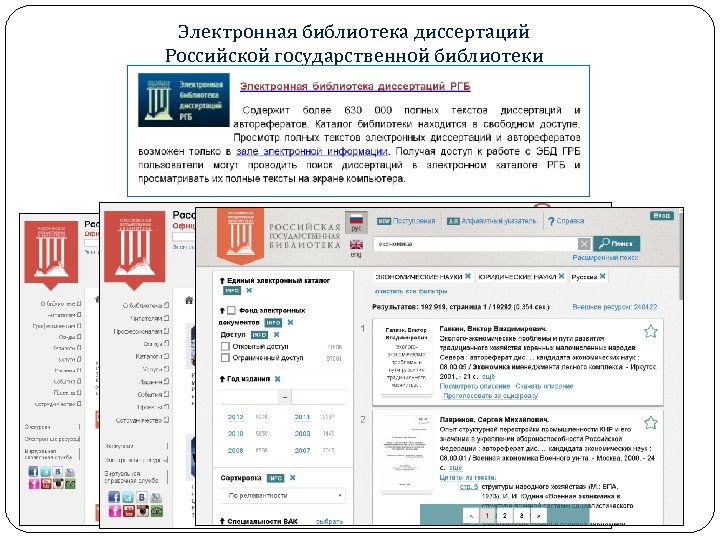Show INFO next to Доступ
The height and width of the screenshot is (540, 720).
pyautogui.click(x=259, y=335)
